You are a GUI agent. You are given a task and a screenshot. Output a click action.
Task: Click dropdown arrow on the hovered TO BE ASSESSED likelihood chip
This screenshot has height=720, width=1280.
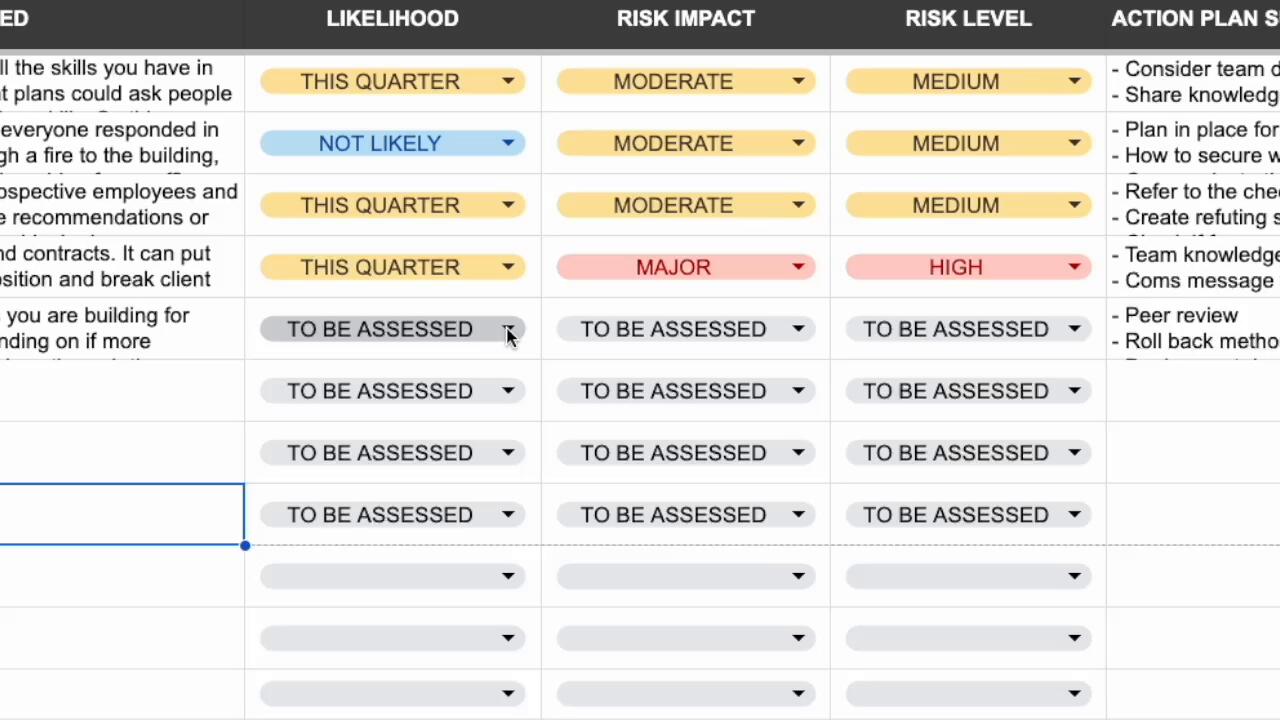508,330
